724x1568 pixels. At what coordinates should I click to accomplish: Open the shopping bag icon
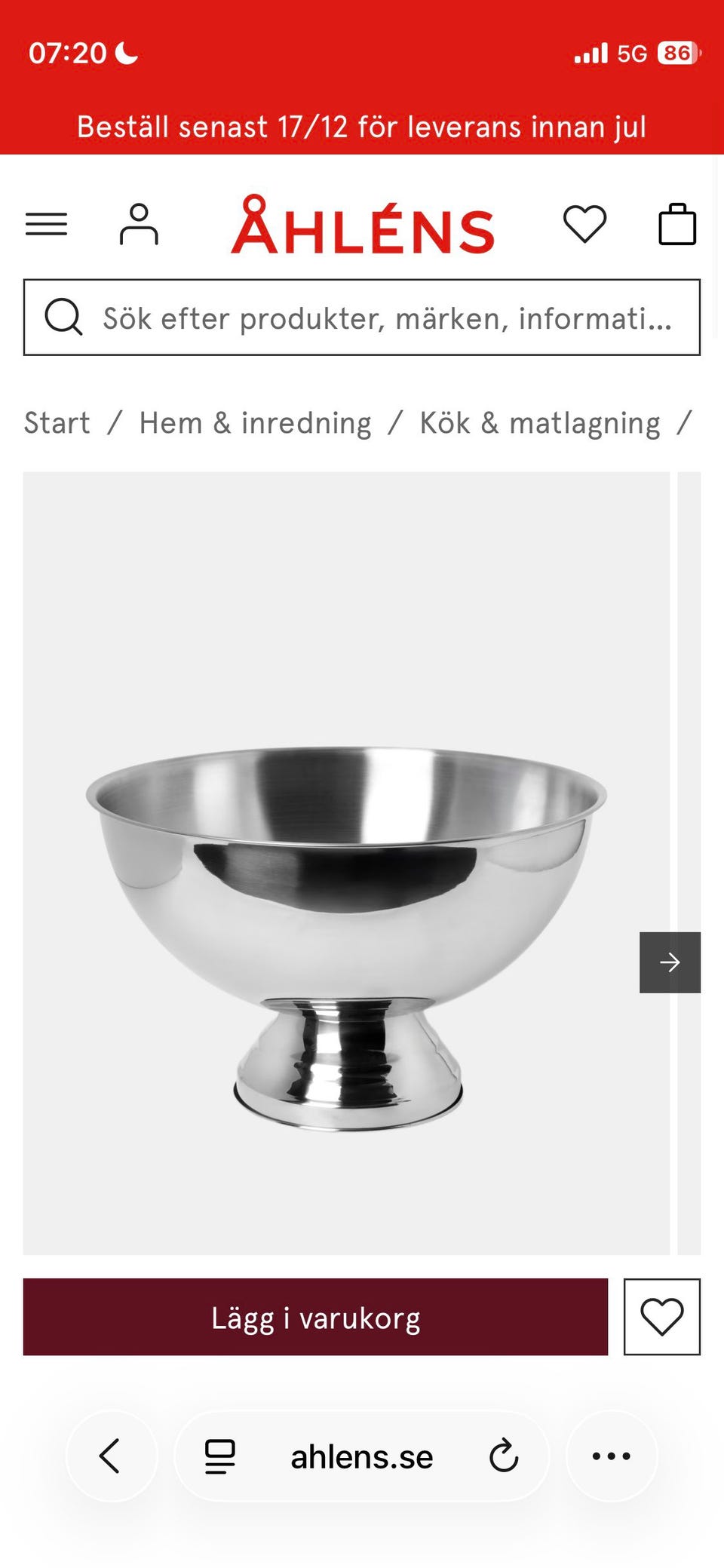tap(677, 224)
